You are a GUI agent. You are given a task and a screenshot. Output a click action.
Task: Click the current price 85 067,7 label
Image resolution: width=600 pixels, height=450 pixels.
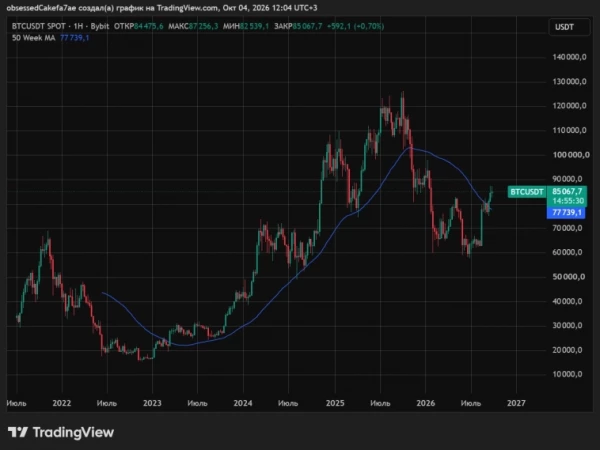coord(567,191)
